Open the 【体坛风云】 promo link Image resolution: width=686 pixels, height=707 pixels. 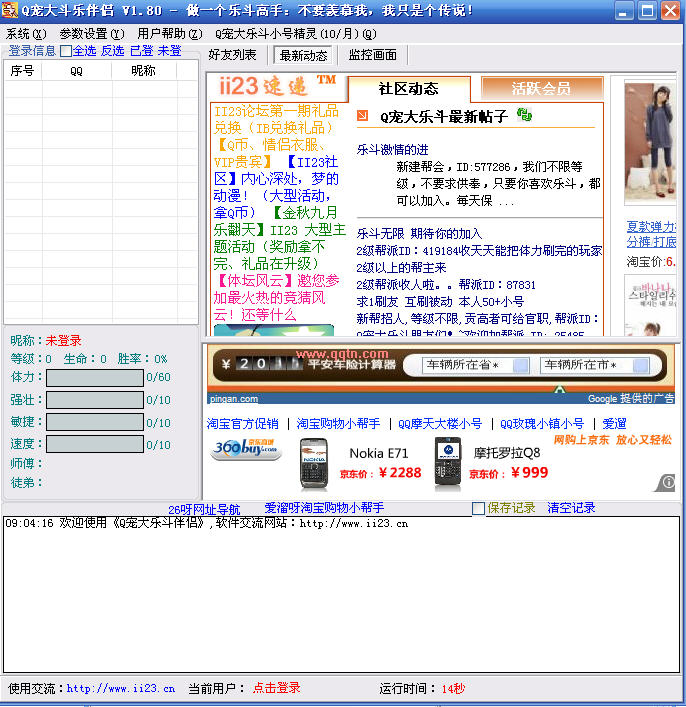pyautogui.click(x=276, y=298)
